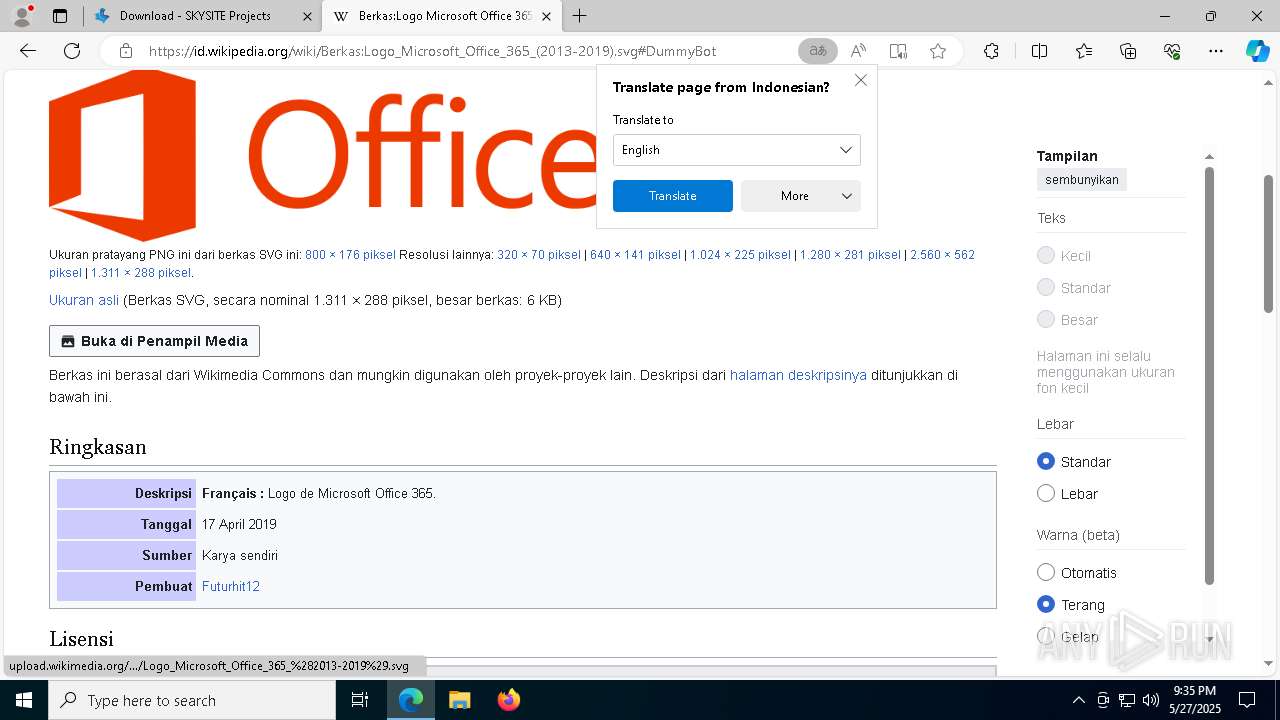Close the SKYSITE Projects tab
Screen dimensions: 1280x720
coord(307,16)
